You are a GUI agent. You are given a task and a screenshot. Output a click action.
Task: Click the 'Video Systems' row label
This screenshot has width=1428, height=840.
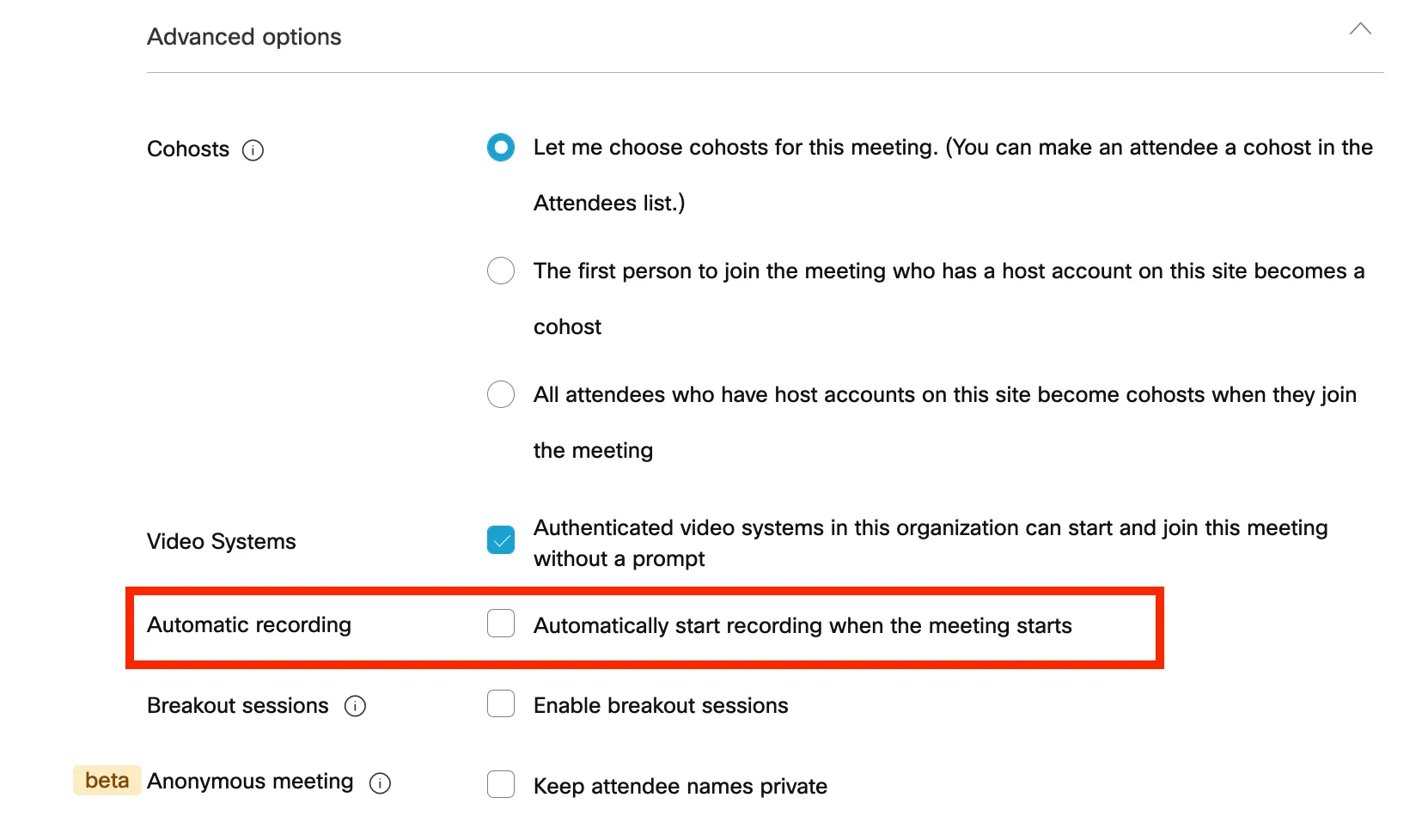(221, 542)
